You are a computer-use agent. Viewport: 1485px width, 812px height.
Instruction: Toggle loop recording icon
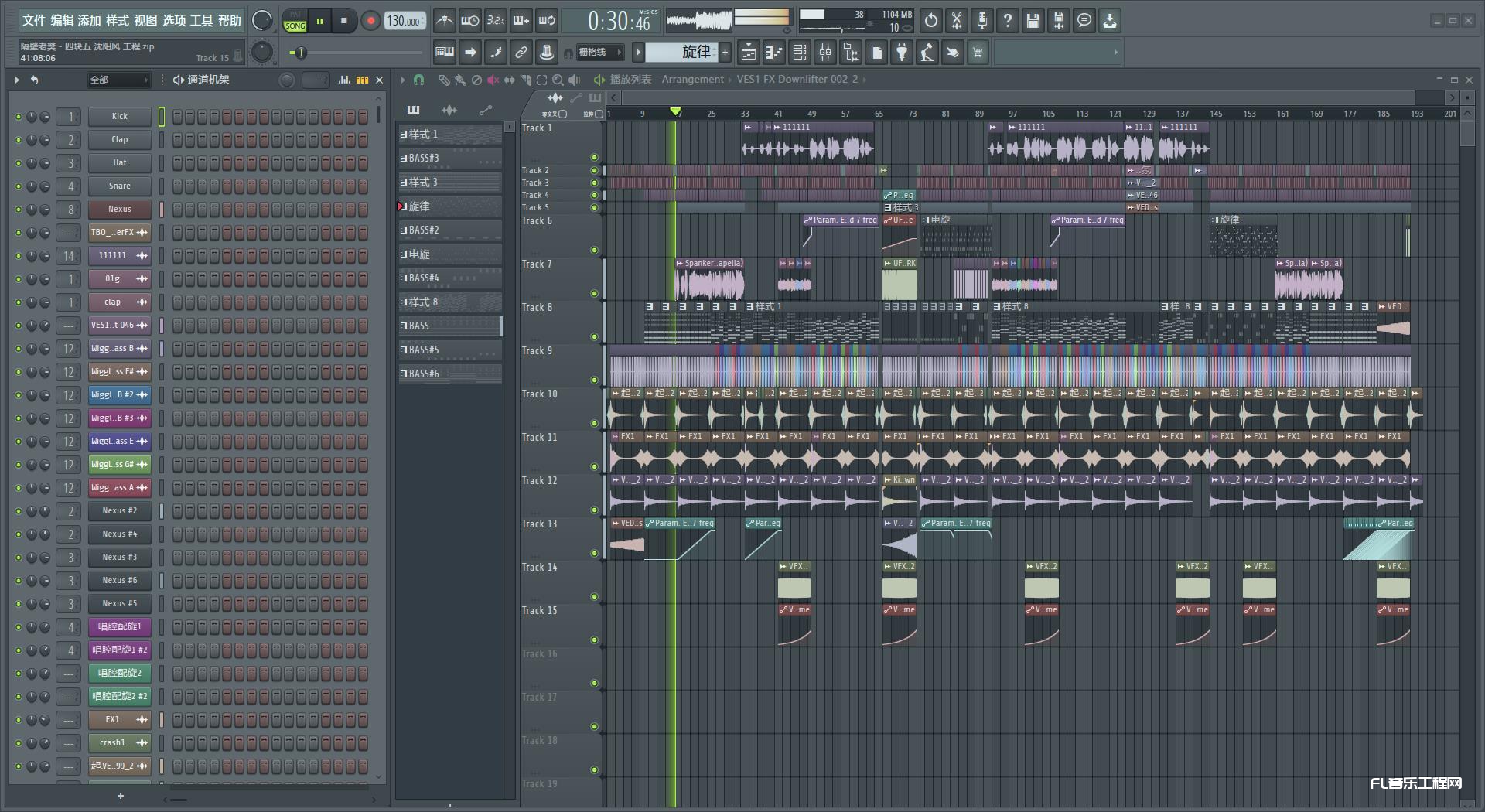tap(547, 21)
